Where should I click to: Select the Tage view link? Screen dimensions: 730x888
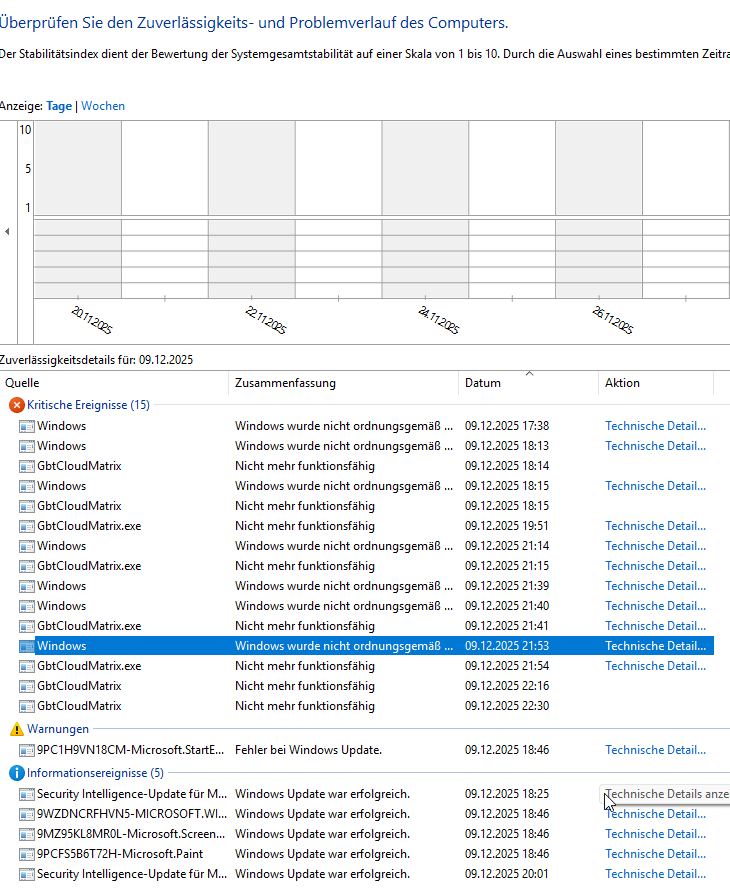(59, 106)
